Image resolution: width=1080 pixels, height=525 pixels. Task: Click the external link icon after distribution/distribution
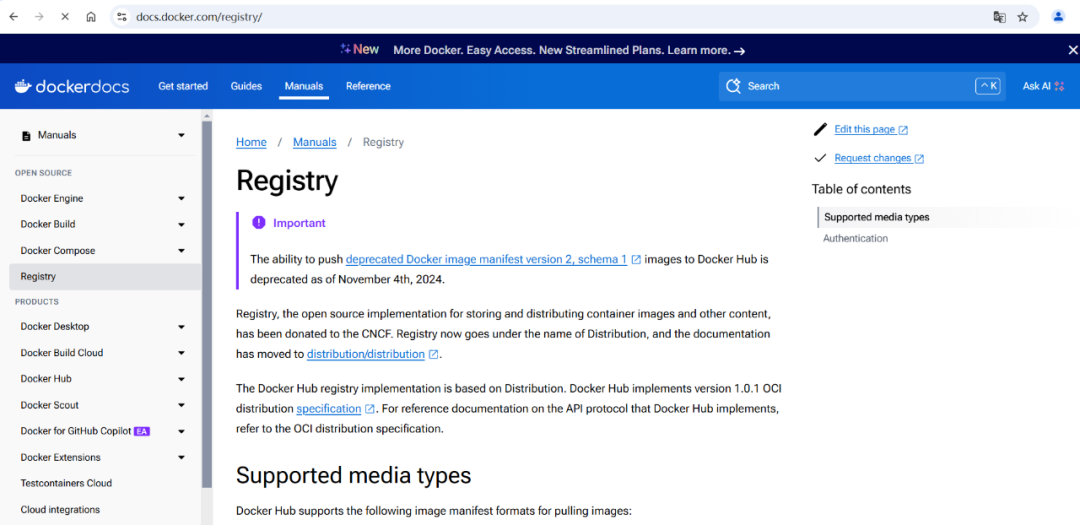(433, 354)
